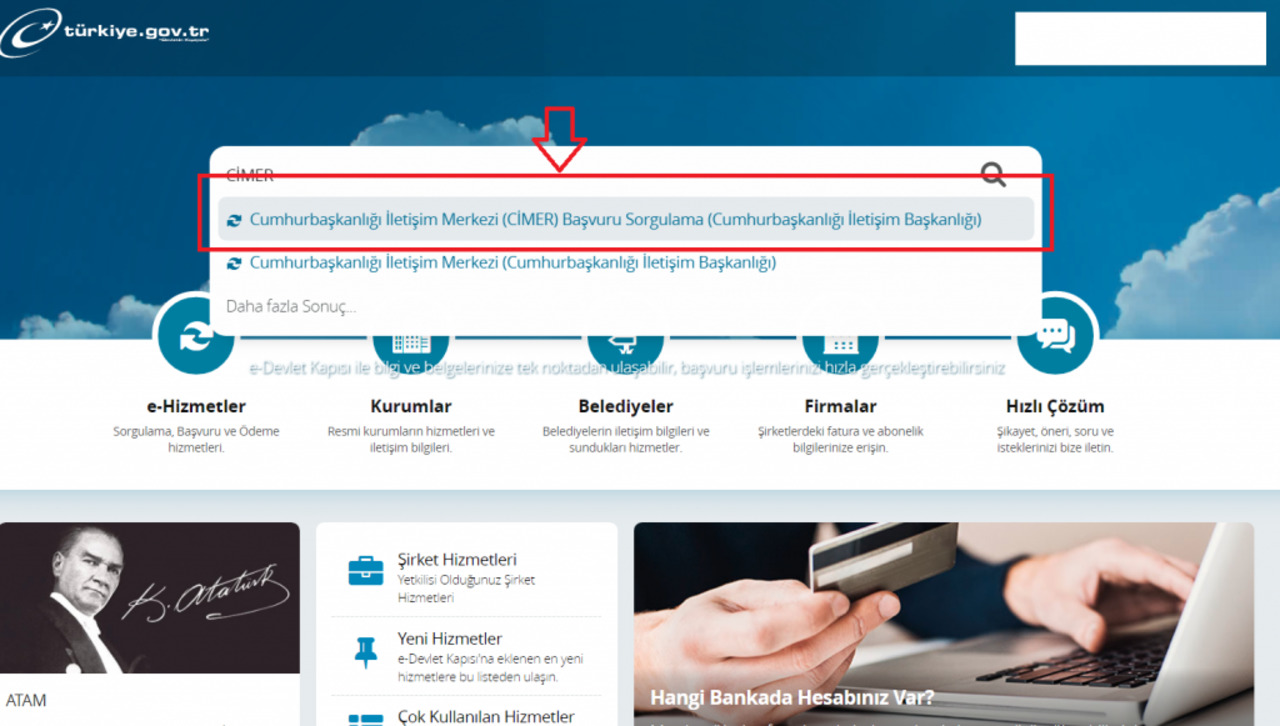1280x726 pixels.
Task: Click the Şirket Hizmetleri briefcase icon
Action: click(365, 572)
